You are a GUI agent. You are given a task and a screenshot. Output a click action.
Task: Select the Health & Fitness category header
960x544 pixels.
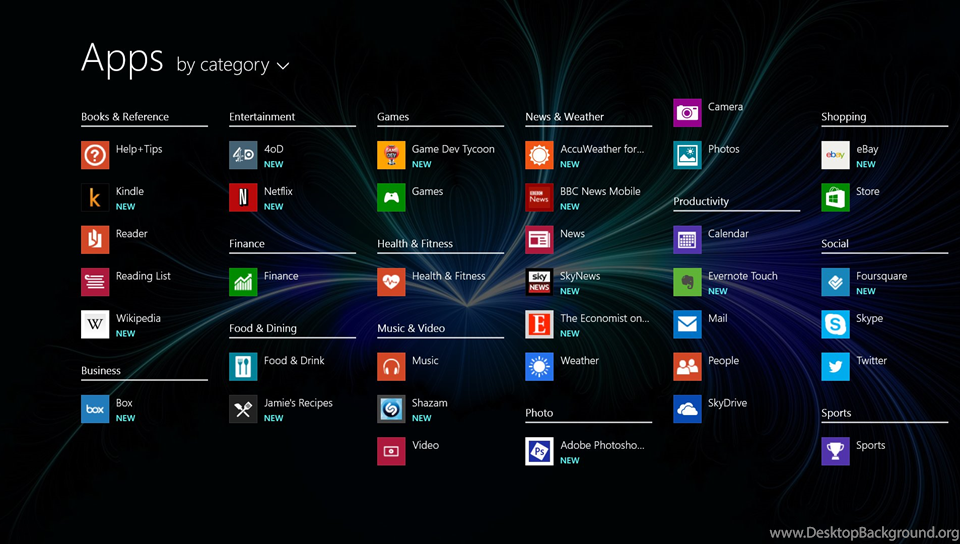(x=415, y=244)
